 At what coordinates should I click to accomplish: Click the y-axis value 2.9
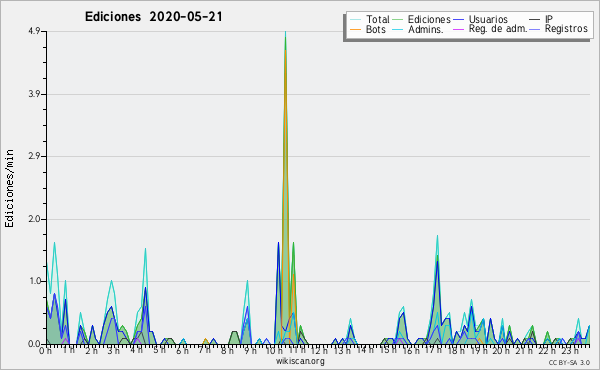(34, 156)
